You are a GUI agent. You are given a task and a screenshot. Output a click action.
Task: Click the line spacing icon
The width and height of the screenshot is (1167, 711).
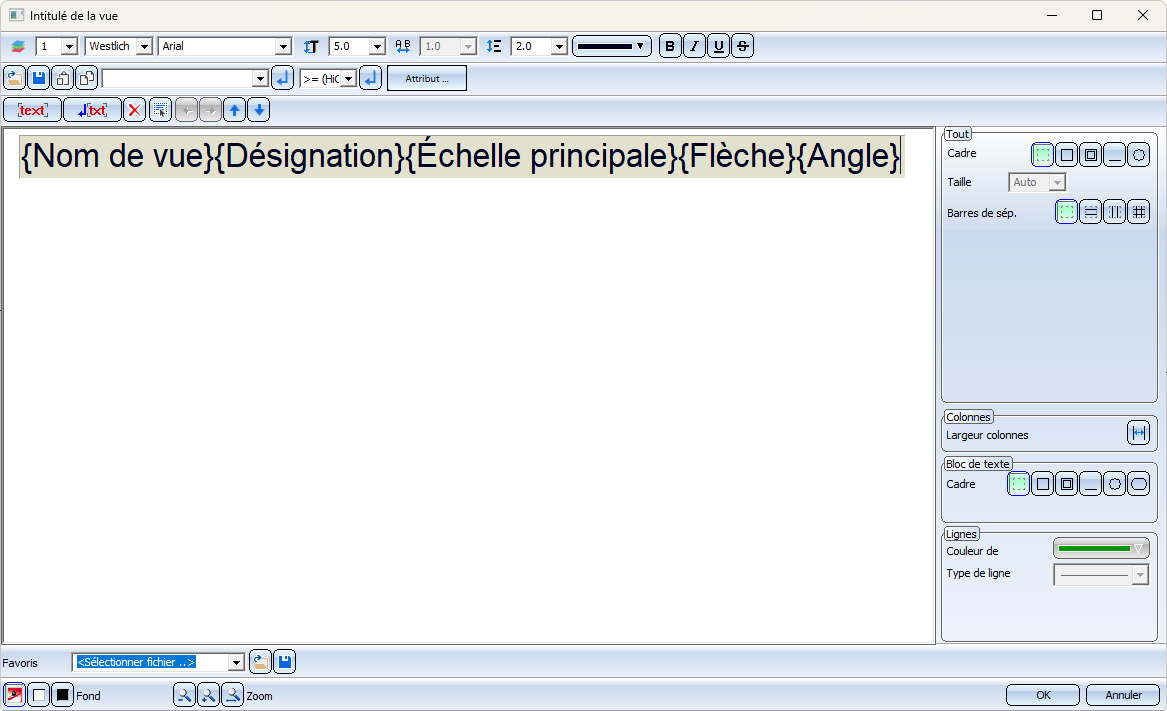pos(493,46)
